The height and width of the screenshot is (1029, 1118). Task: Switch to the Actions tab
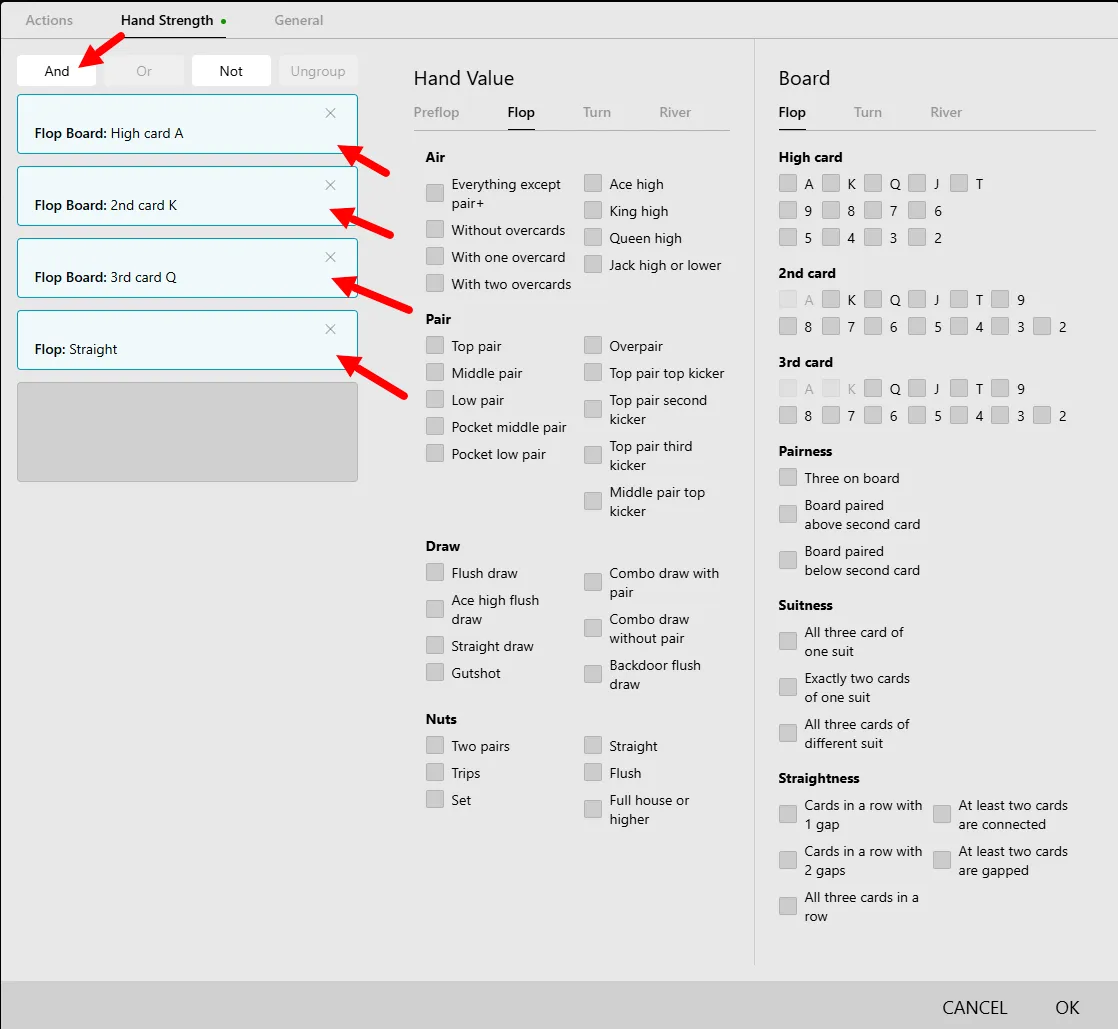click(49, 20)
